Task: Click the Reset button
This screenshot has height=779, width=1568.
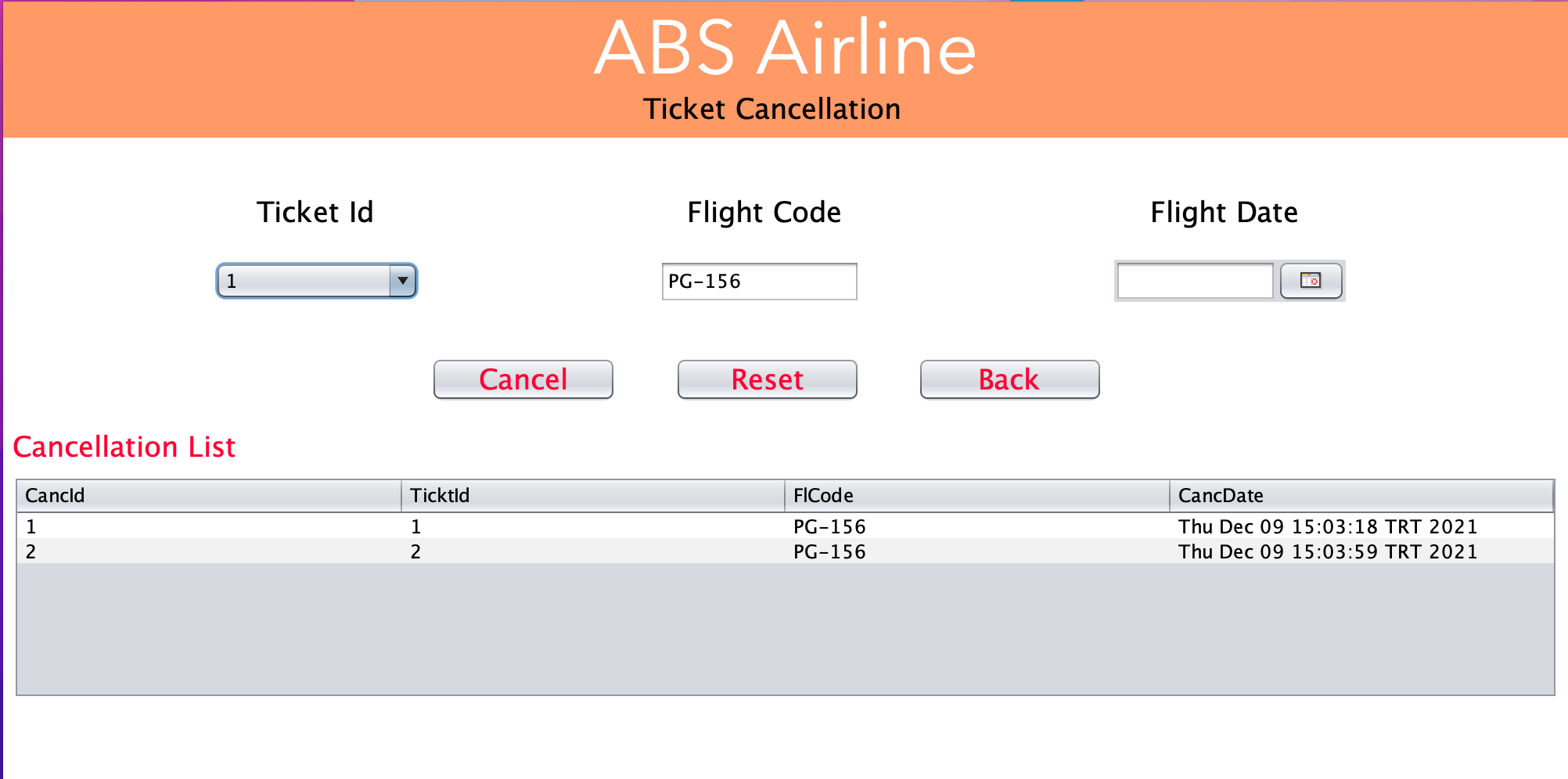Action: coord(767,379)
